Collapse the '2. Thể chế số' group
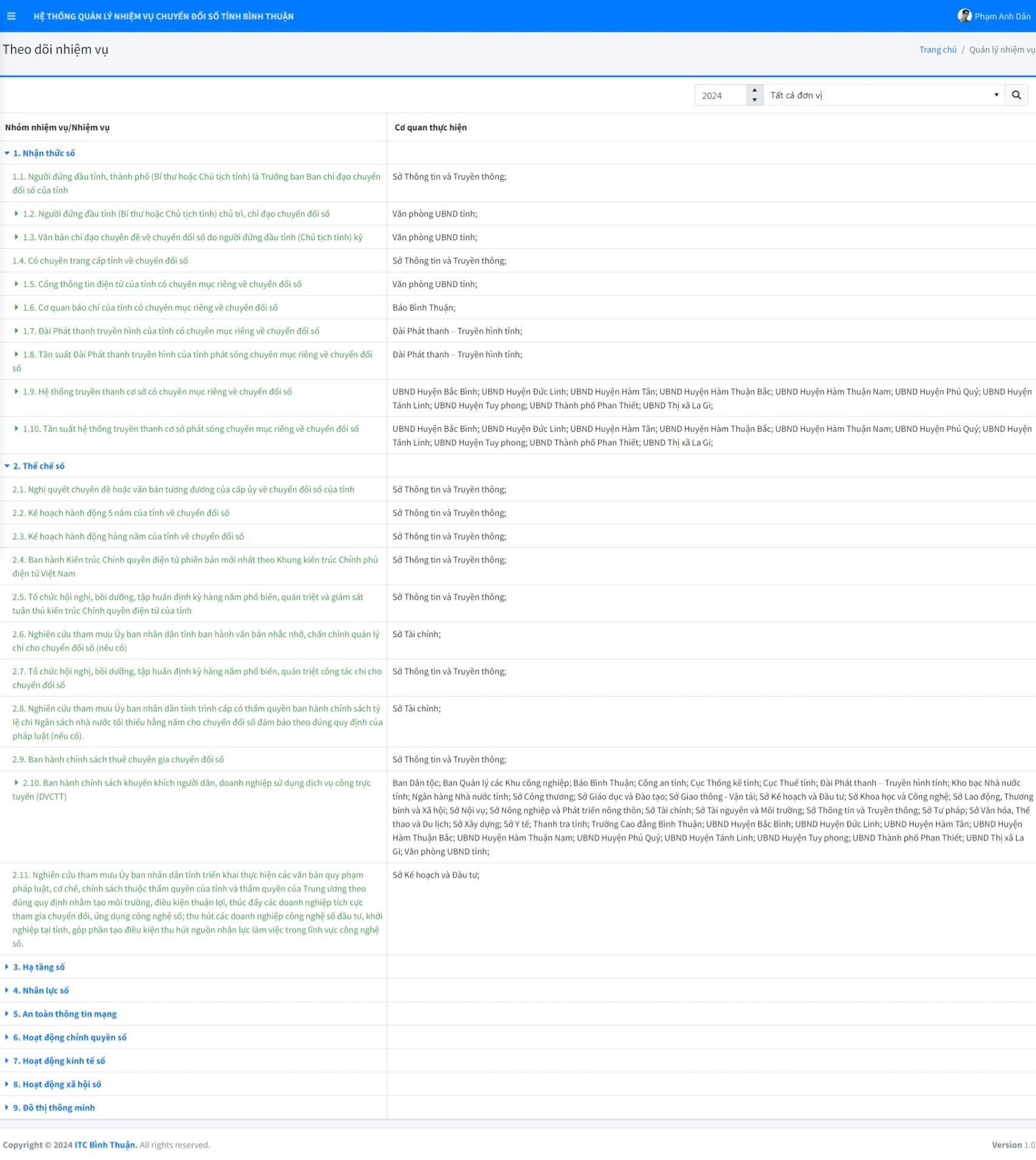This screenshot has width=1036, height=1160. (7, 466)
